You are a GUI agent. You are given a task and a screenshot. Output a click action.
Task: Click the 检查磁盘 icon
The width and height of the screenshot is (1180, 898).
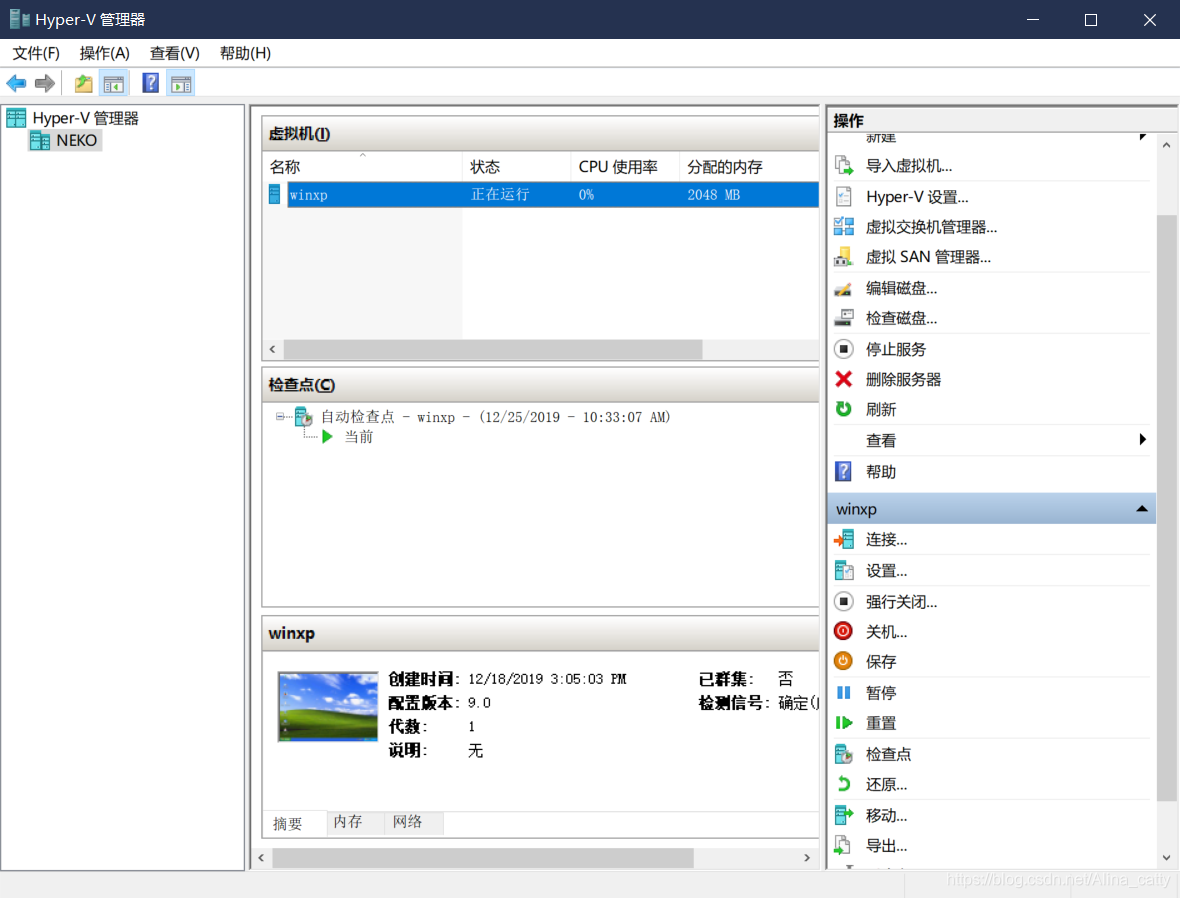tap(844, 318)
